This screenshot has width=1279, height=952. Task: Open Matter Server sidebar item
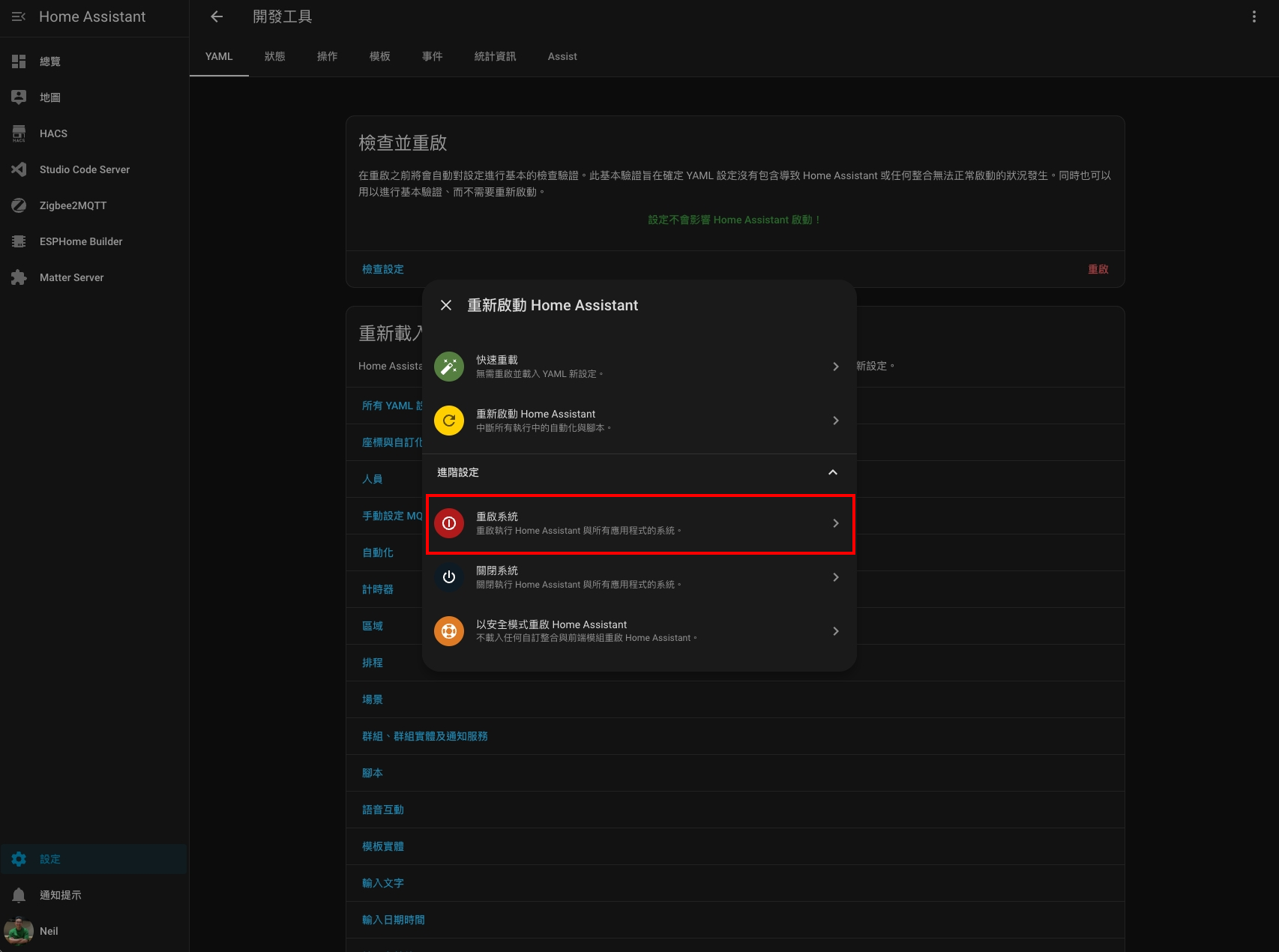point(94,277)
